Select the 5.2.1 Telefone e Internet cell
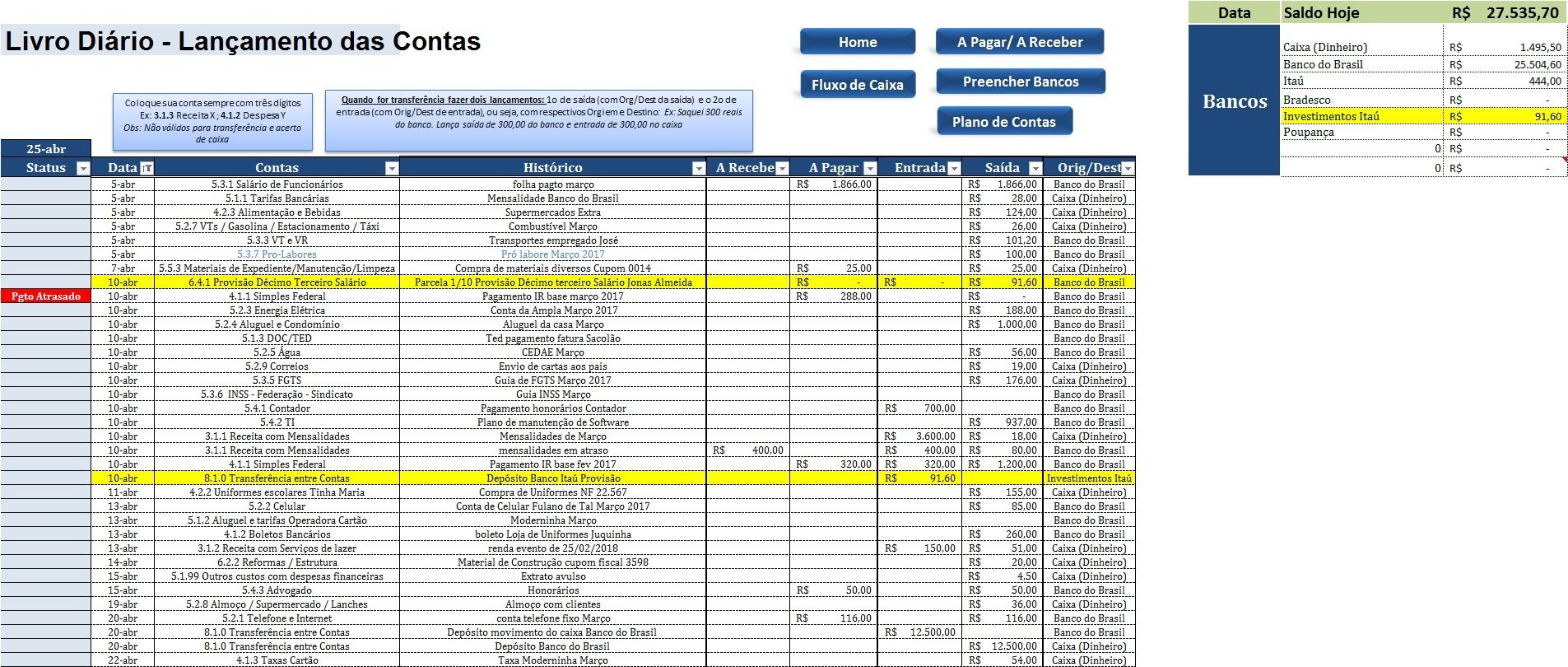The image size is (1568, 667). coord(277,618)
